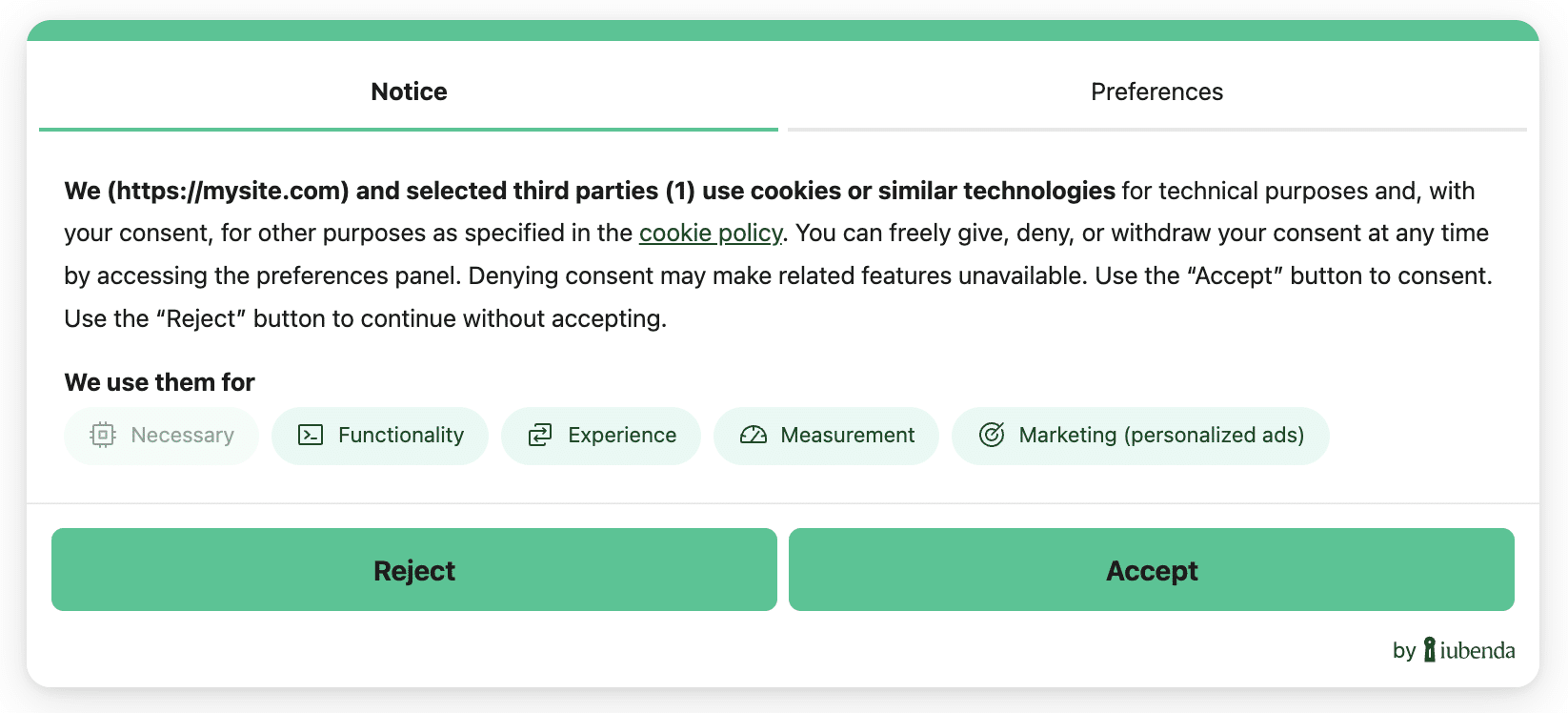This screenshot has height=713, width=1568.
Task: Toggle the Measurement purpose pill
Action: point(826,435)
